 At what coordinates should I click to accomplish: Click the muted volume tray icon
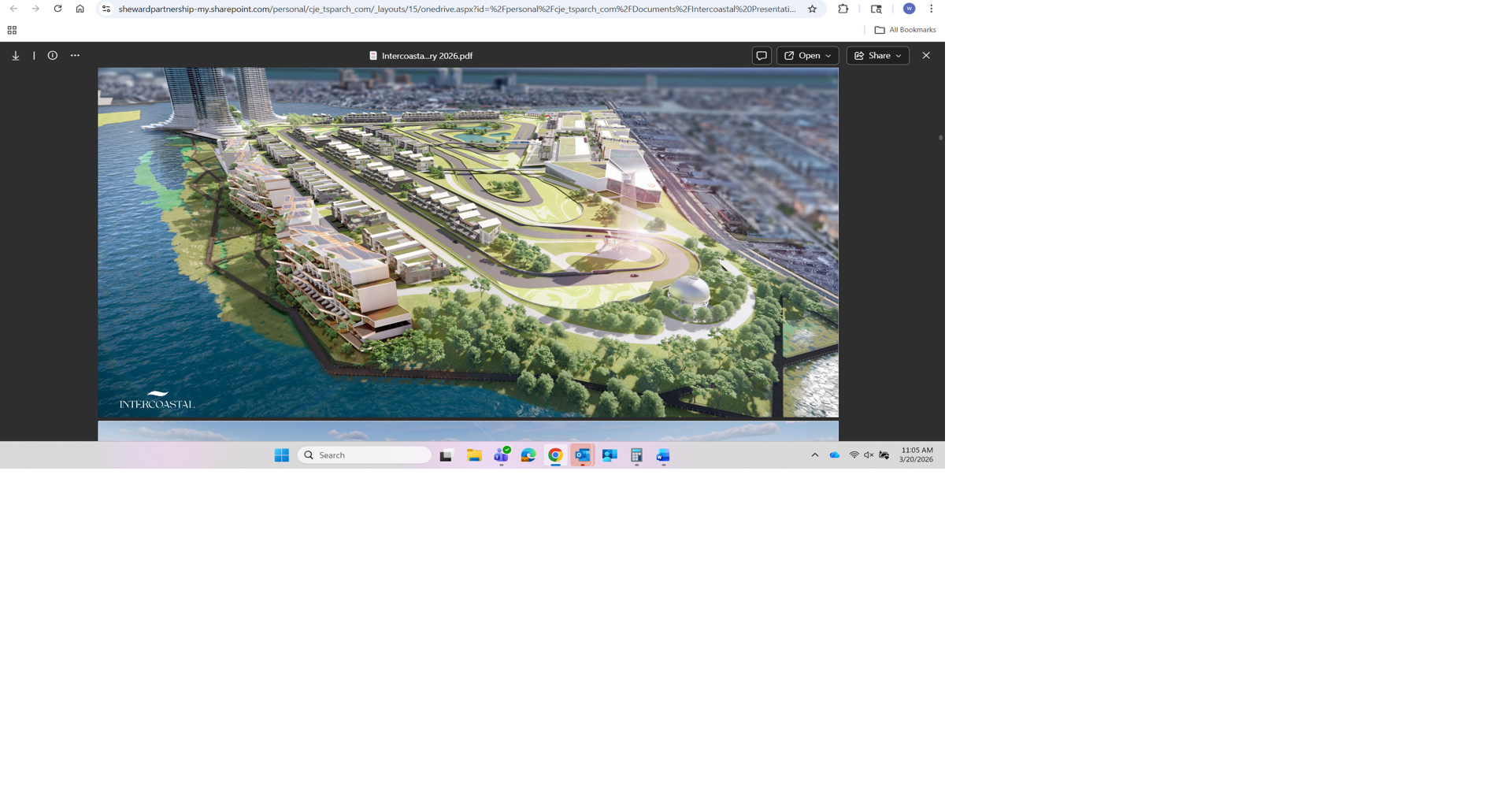[869, 455]
